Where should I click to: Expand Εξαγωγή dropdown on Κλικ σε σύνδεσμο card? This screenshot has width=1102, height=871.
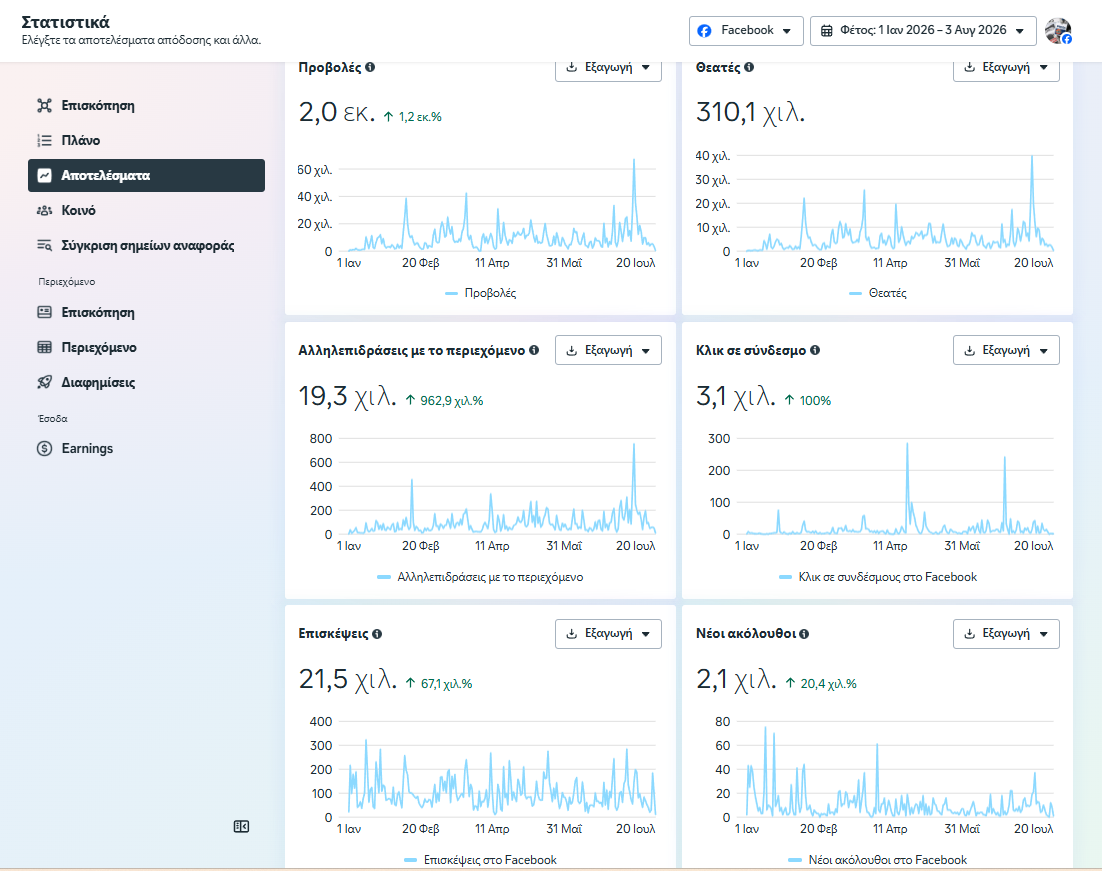(1006, 350)
